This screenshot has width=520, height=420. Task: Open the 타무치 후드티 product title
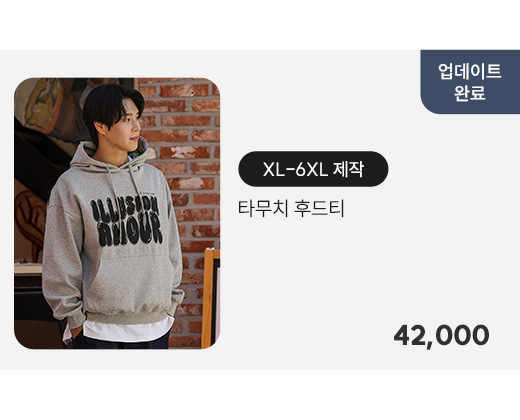(291, 208)
